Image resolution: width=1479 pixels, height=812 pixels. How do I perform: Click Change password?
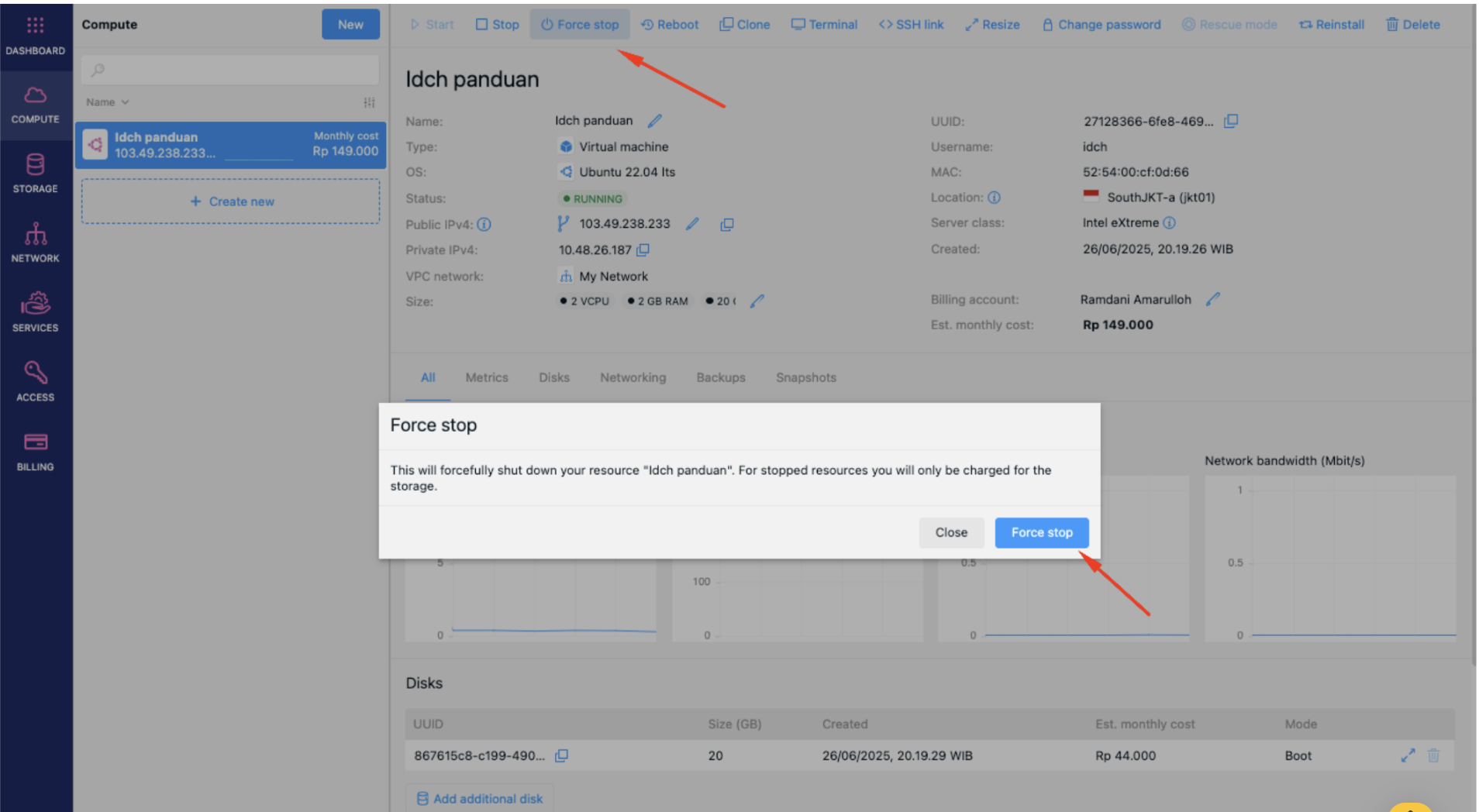(1101, 25)
